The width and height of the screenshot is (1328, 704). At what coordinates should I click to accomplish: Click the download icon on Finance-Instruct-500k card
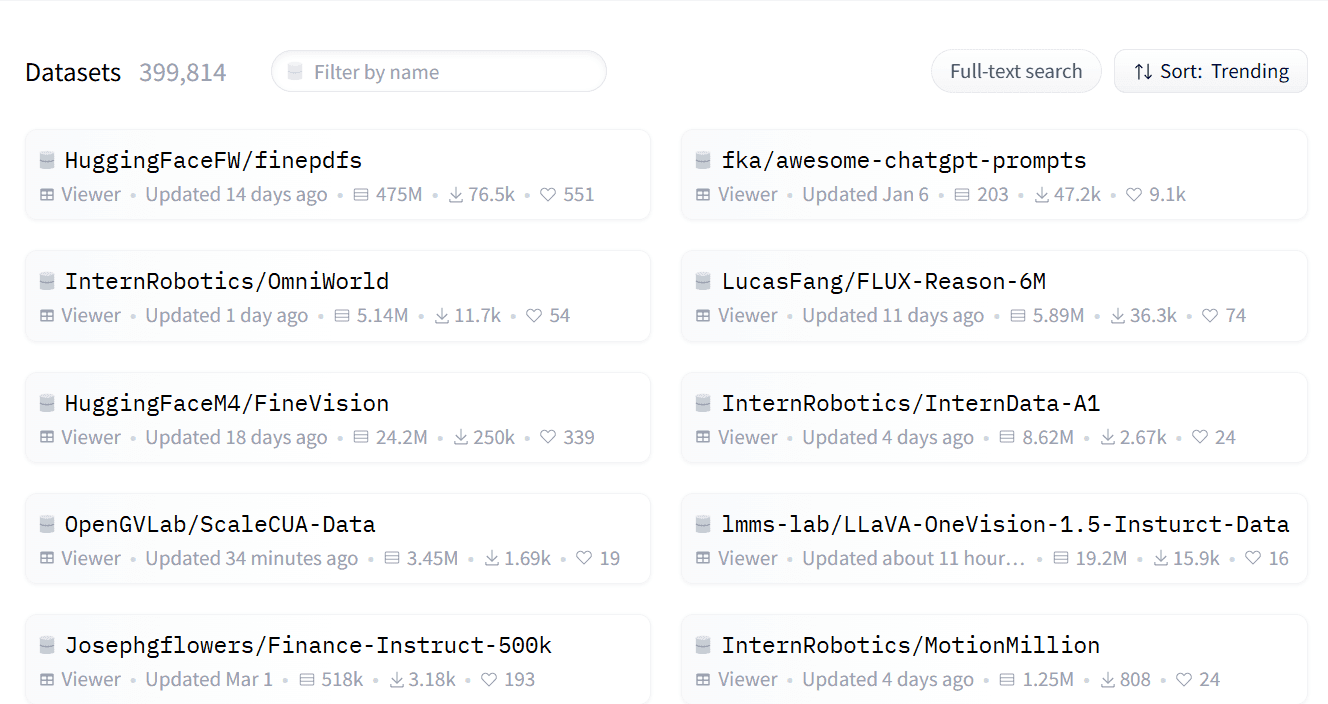[397, 680]
